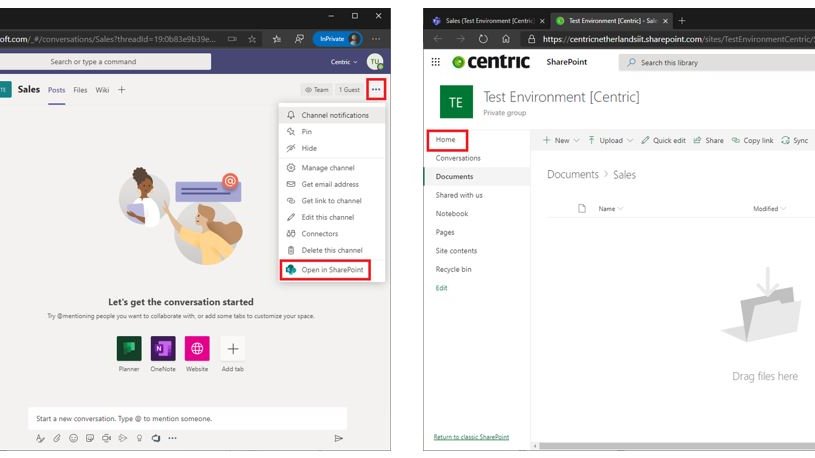This screenshot has width=815, height=458.
Task: Switch to the Posts tab in Teams
Action: [57, 90]
